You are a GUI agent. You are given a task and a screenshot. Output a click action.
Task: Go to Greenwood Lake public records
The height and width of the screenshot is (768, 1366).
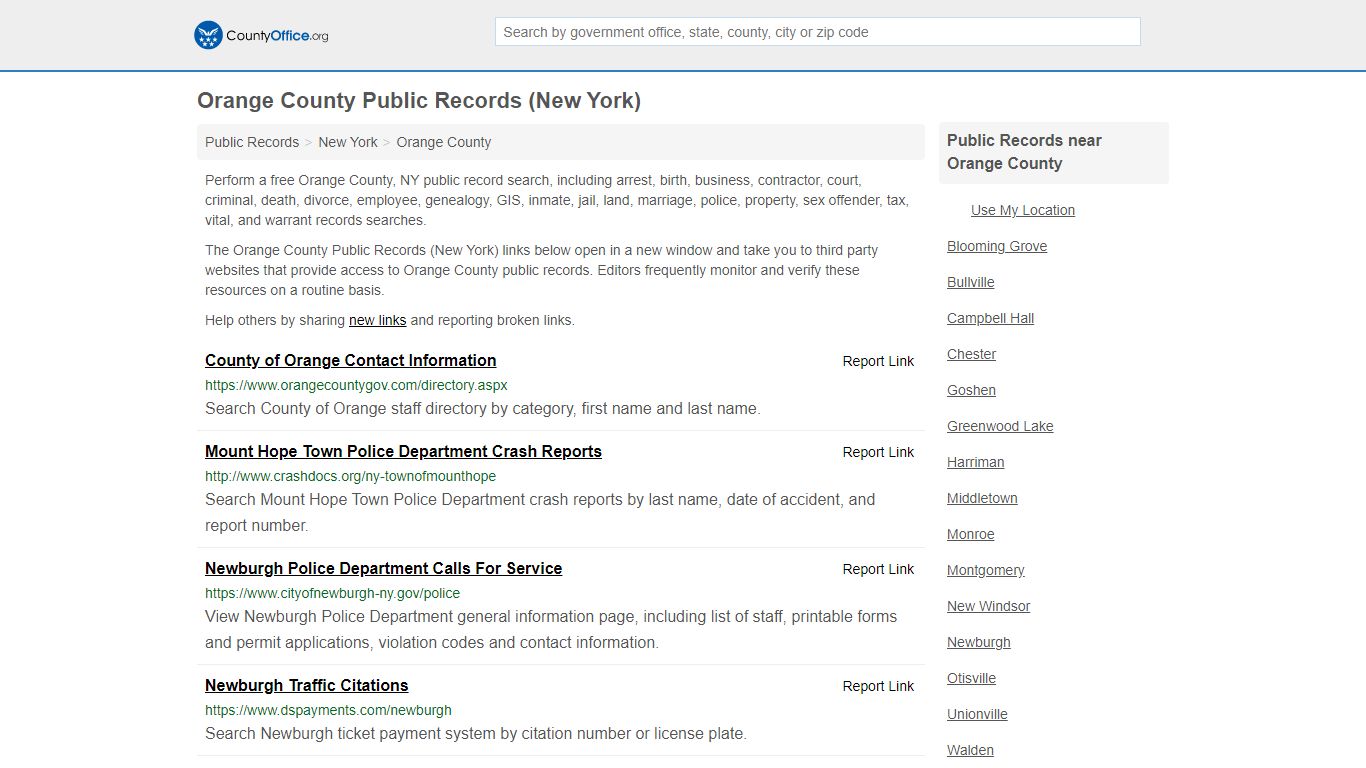click(1000, 426)
